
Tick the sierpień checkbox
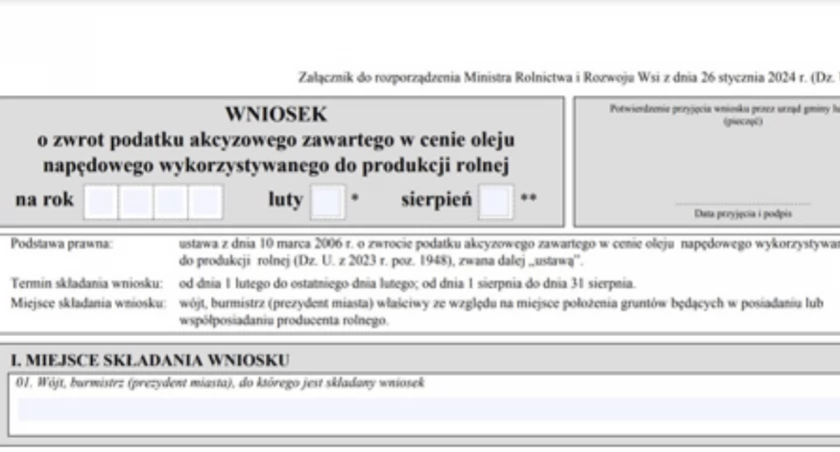[x=496, y=202]
